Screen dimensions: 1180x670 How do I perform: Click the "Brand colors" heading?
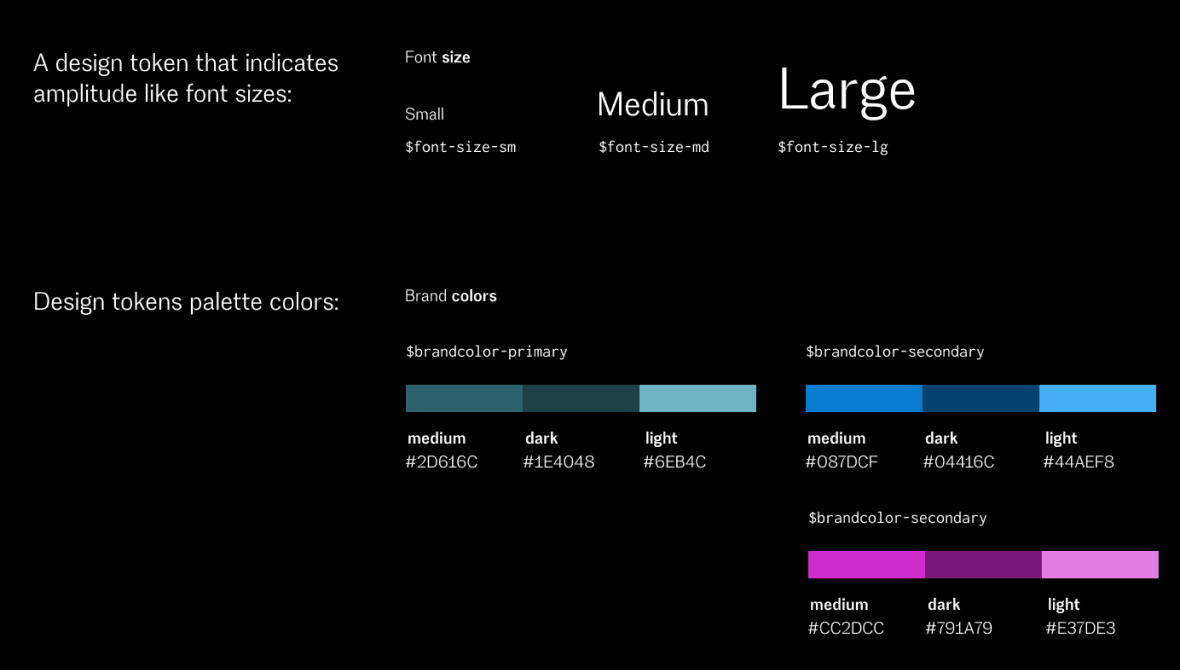point(451,296)
